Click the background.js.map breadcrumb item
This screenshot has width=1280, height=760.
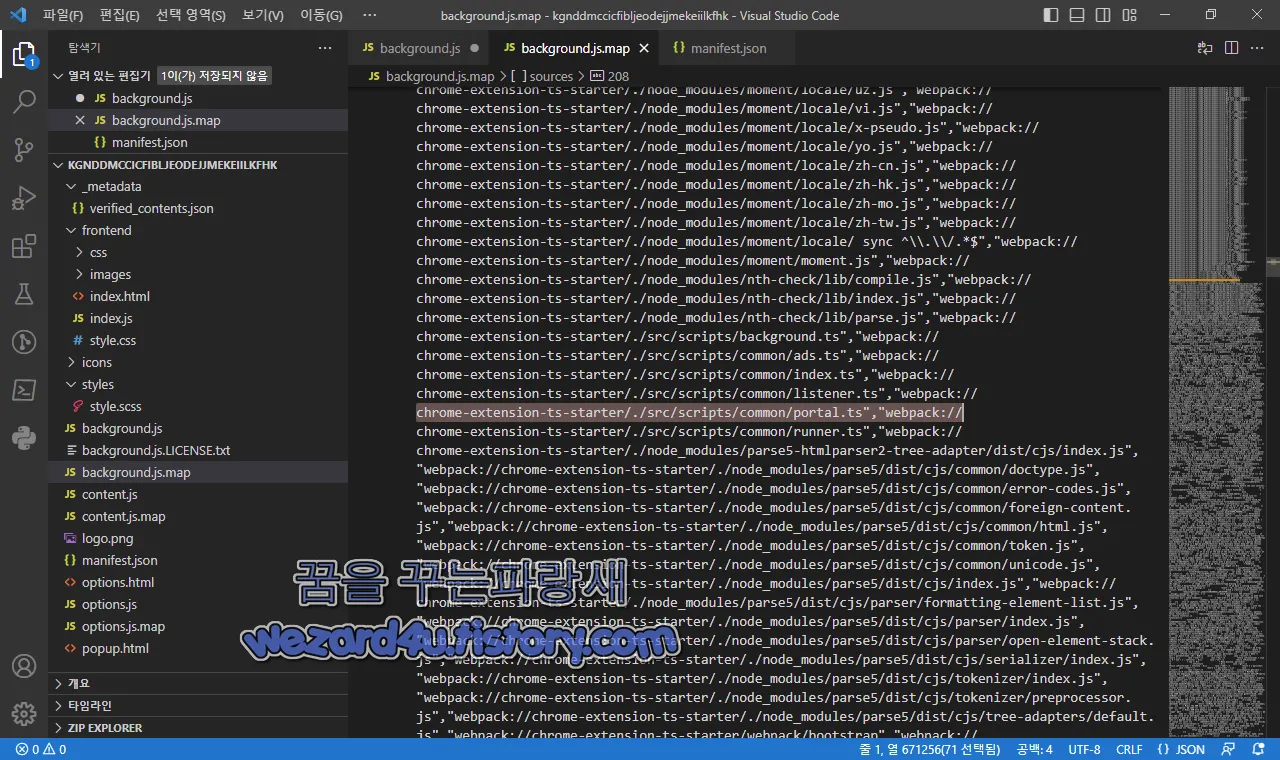pos(431,76)
